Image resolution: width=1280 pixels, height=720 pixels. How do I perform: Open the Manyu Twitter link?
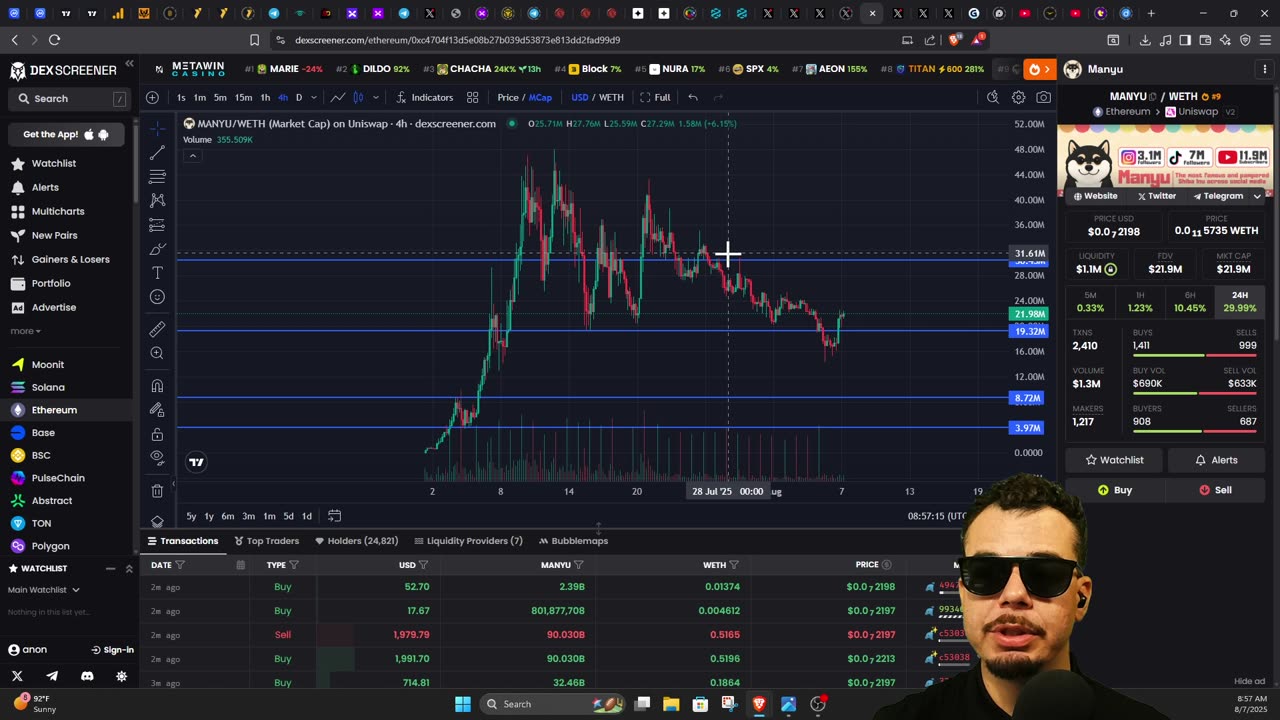1156,196
